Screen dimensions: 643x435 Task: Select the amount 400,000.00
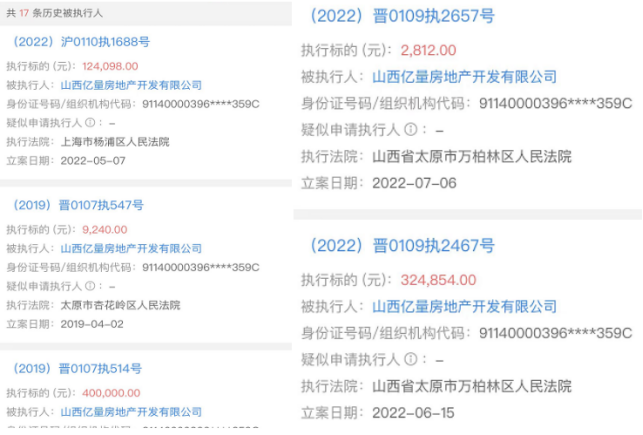(111, 393)
